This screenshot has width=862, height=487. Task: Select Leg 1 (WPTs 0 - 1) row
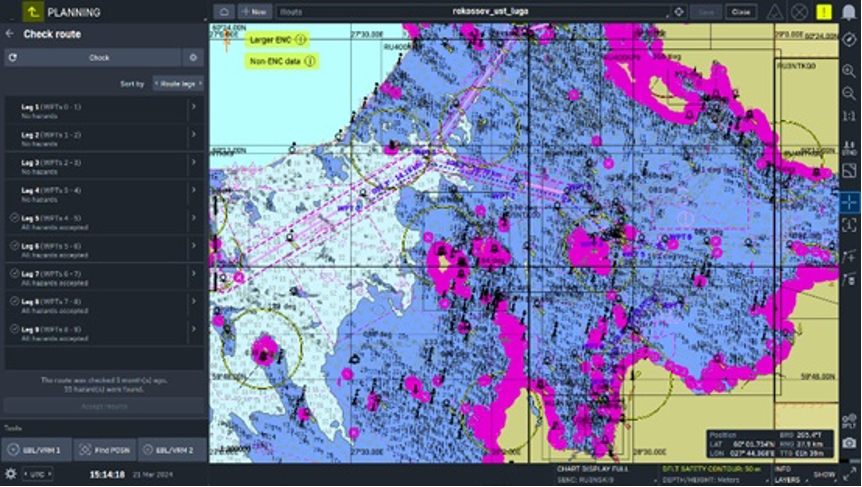[104, 110]
